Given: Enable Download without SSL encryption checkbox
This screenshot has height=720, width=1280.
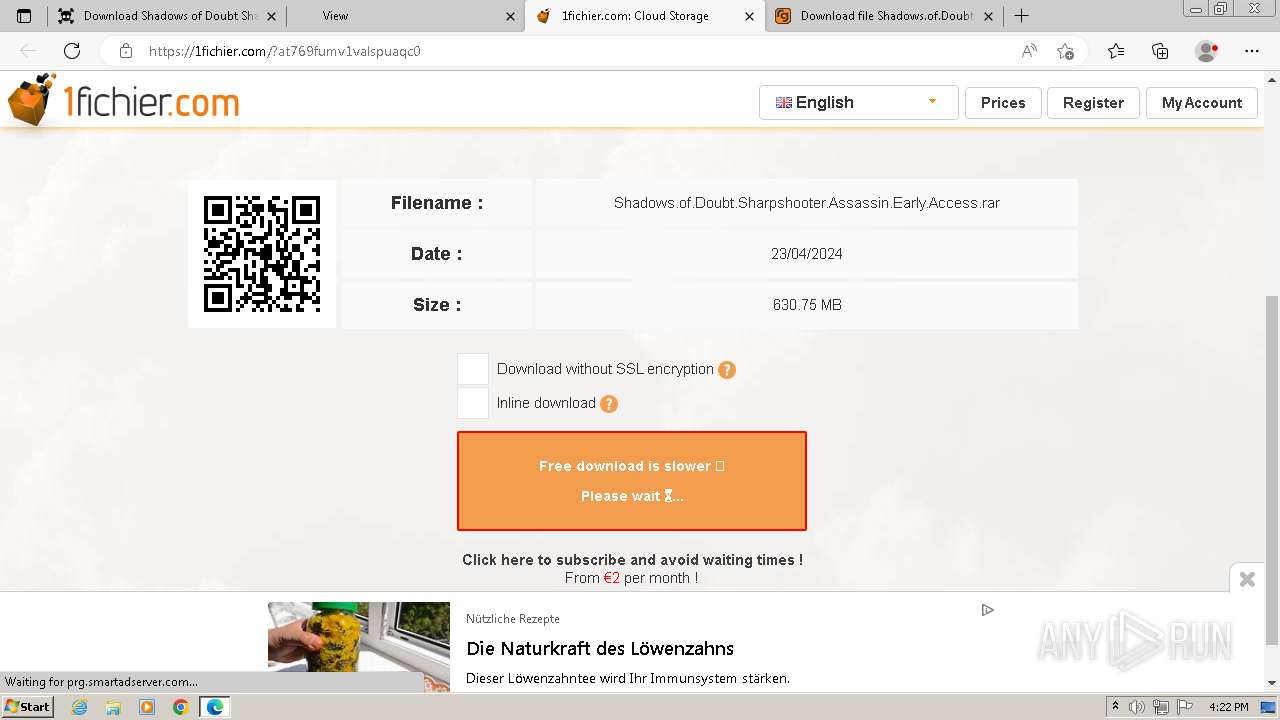Looking at the screenshot, I should tap(473, 369).
